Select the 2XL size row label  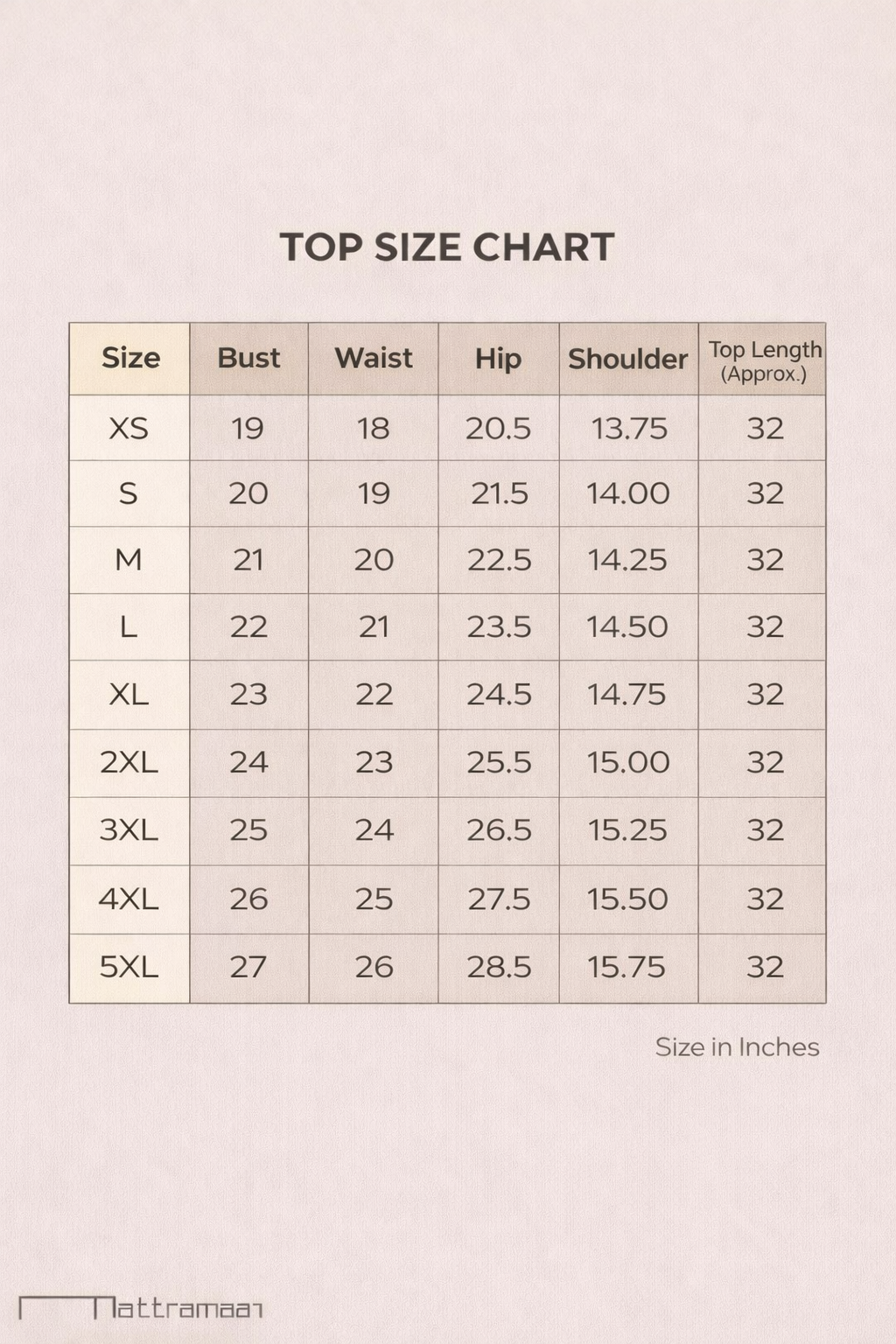point(129,762)
